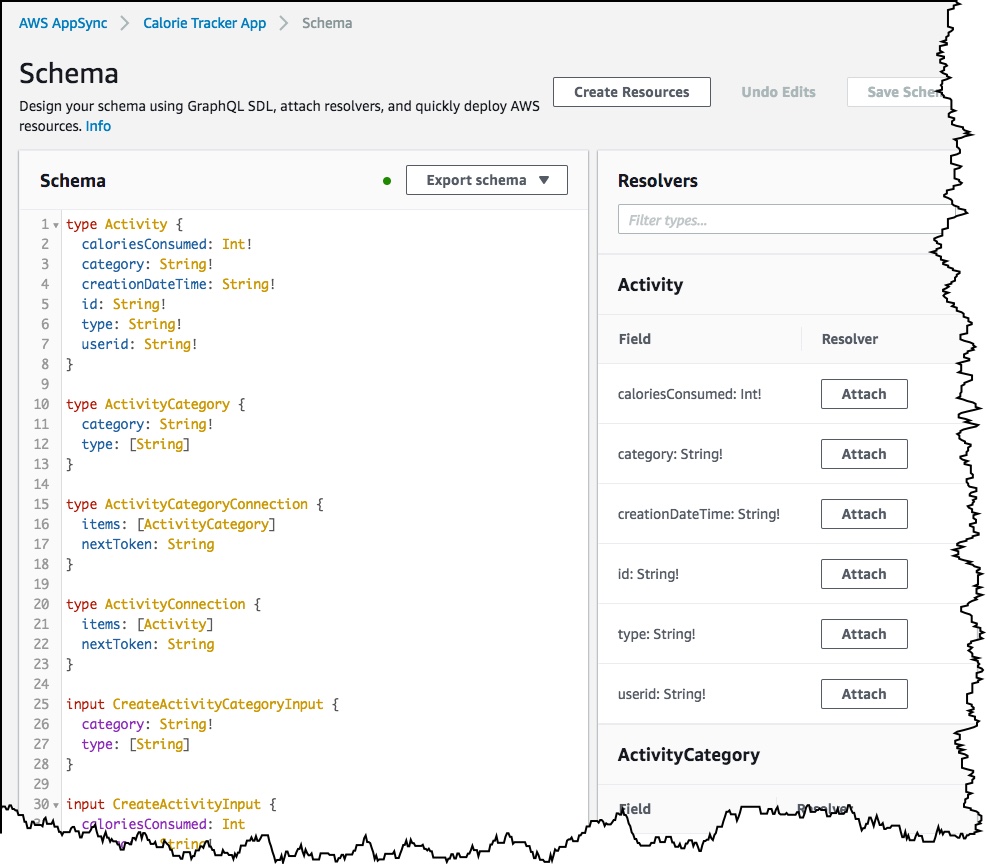
Task: Click code line 'type ActivityCategory {'
Action: (x=155, y=404)
